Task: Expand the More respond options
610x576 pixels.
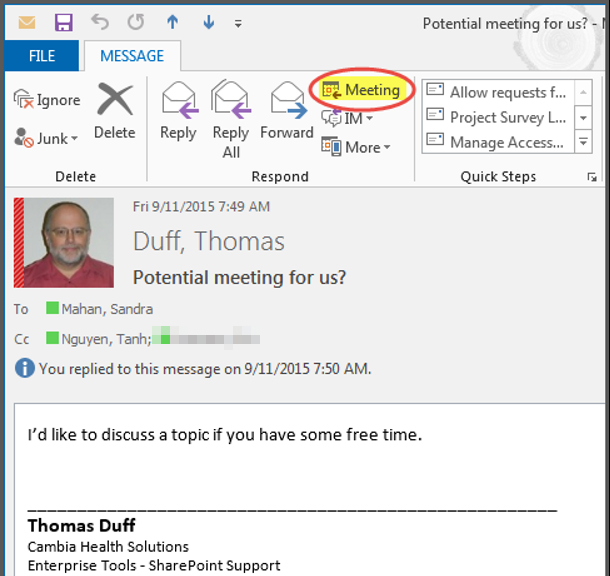Action: 356,147
